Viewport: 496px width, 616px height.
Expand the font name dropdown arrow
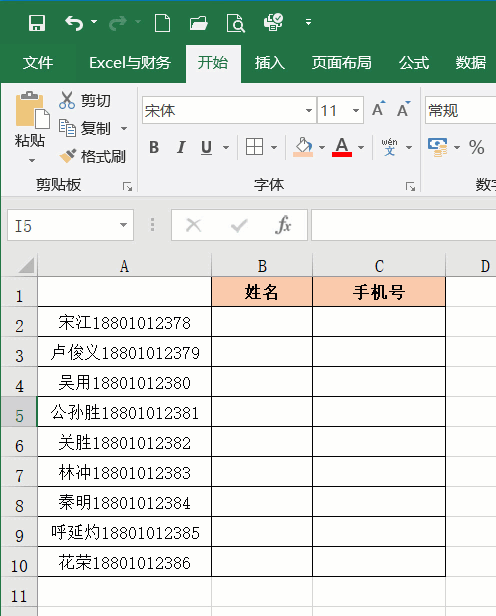pyautogui.click(x=309, y=110)
